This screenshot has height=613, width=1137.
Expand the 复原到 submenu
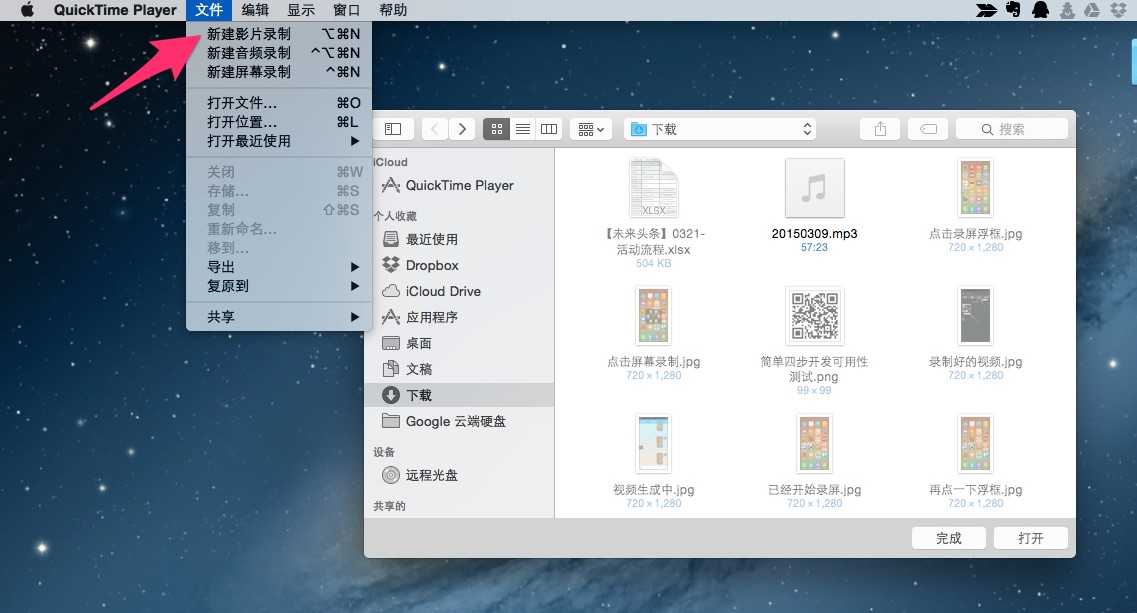click(279, 286)
